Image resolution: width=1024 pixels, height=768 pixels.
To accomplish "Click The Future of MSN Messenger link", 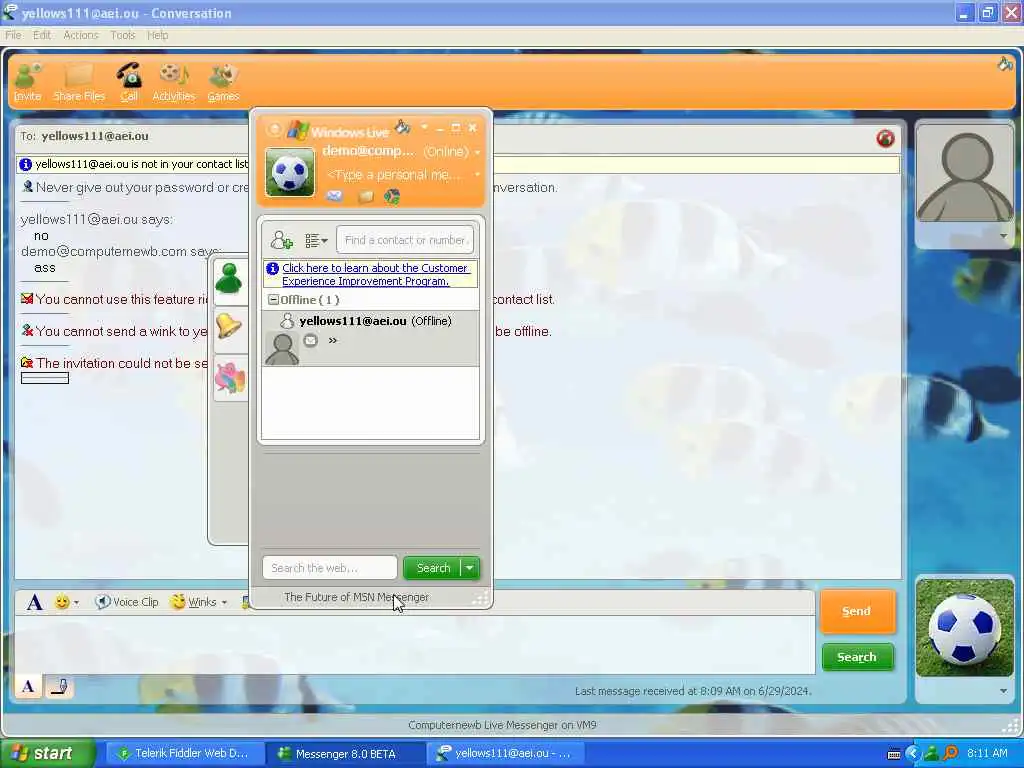I will click(x=357, y=597).
